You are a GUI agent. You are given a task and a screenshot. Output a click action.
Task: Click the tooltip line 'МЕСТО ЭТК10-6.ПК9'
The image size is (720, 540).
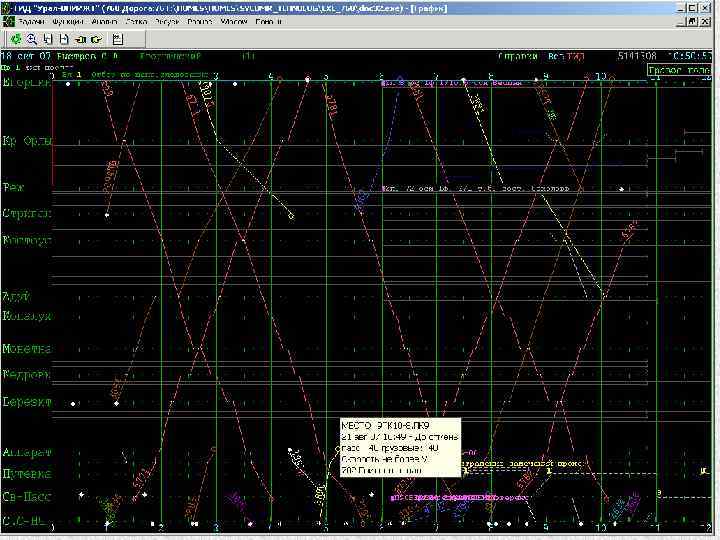385,425
